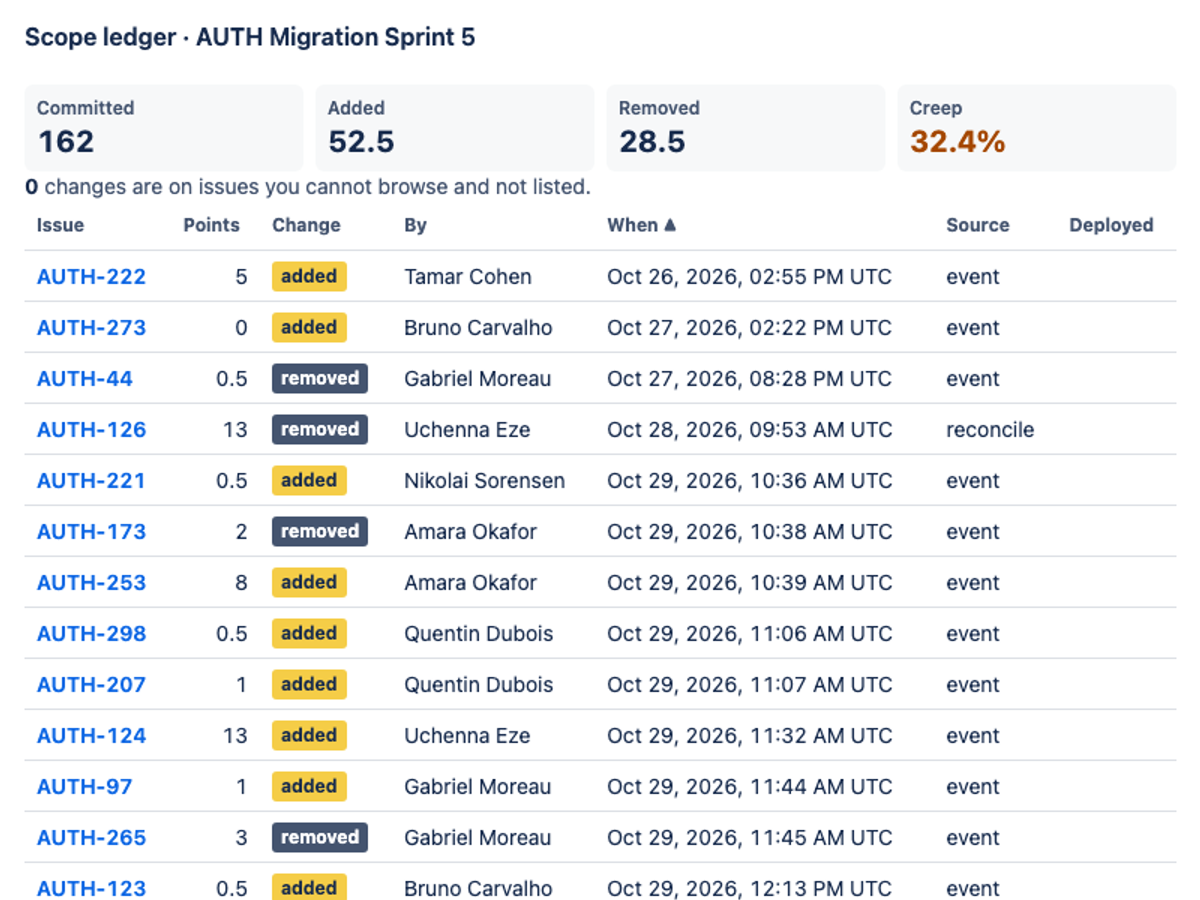This screenshot has height=900, width=1200.
Task: Click timestamp Oct 27, 2026, 08:28 PM UTC
Action: point(749,379)
